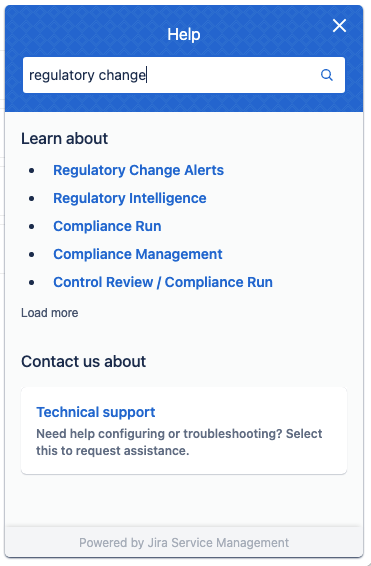This screenshot has height=566, width=371.
Task: Load more help articles
Action: (49, 313)
